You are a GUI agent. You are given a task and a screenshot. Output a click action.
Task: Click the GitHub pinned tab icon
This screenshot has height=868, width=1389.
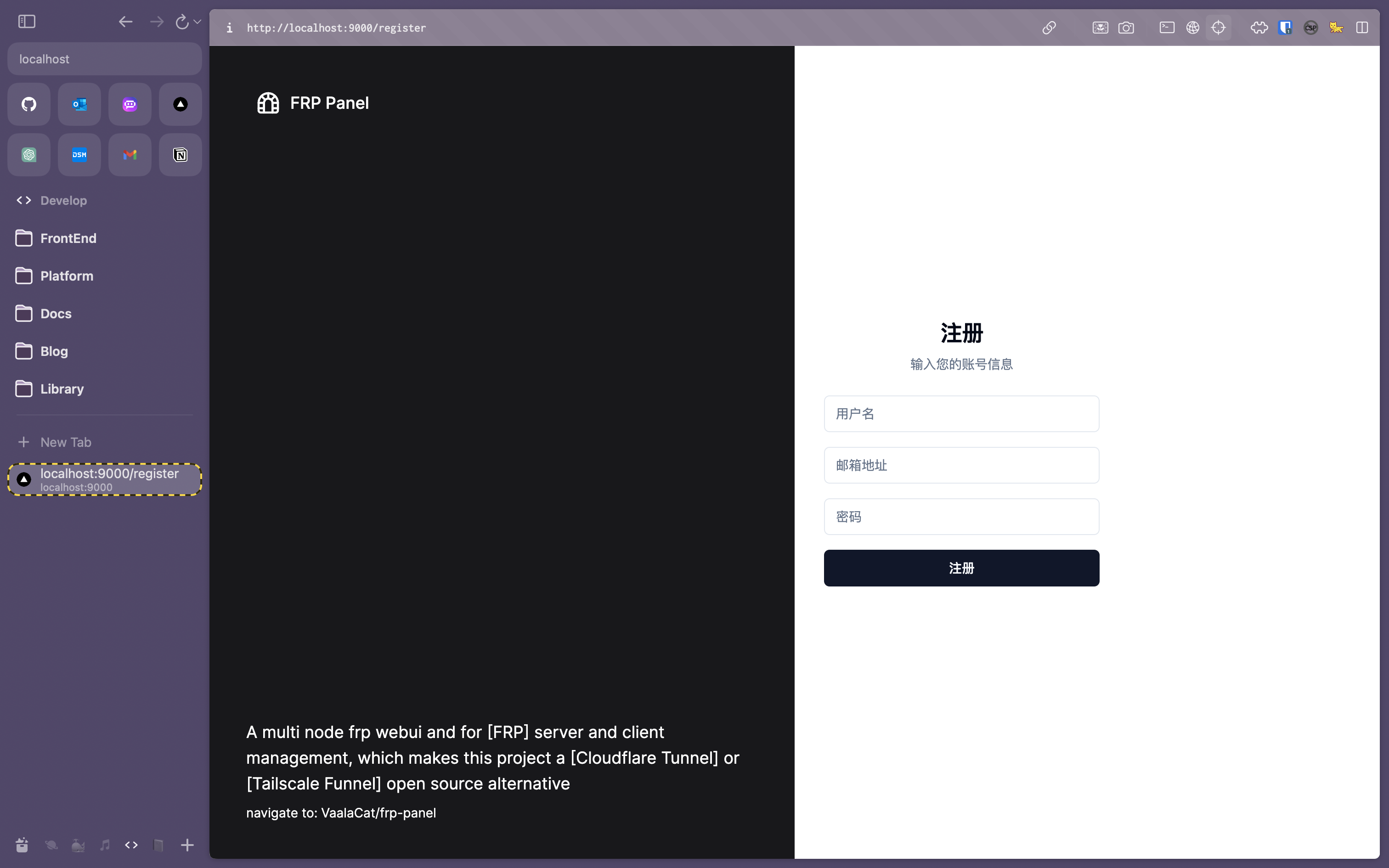[x=28, y=105]
